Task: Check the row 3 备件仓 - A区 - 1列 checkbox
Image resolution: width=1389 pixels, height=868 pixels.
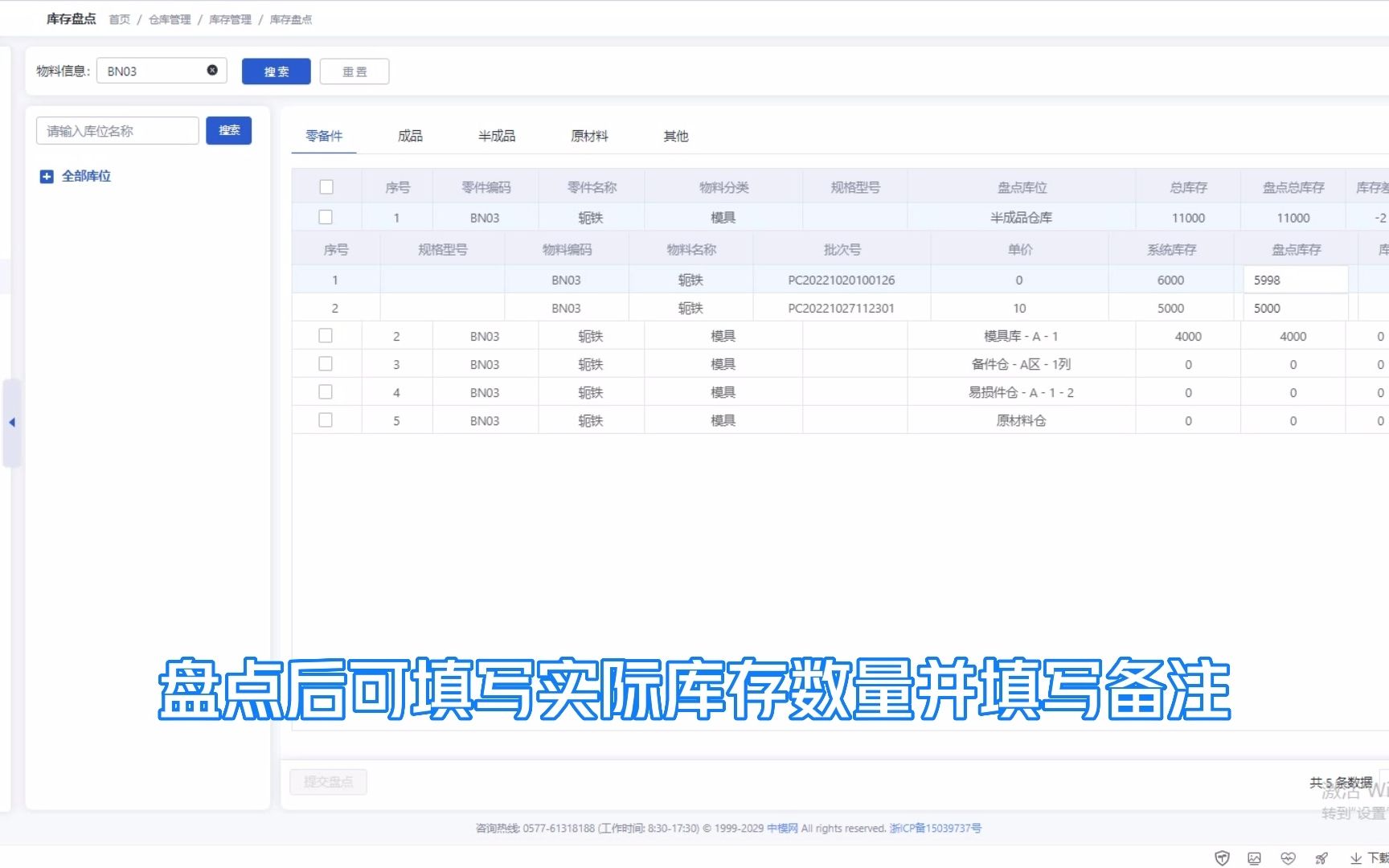Action: coord(326,364)
